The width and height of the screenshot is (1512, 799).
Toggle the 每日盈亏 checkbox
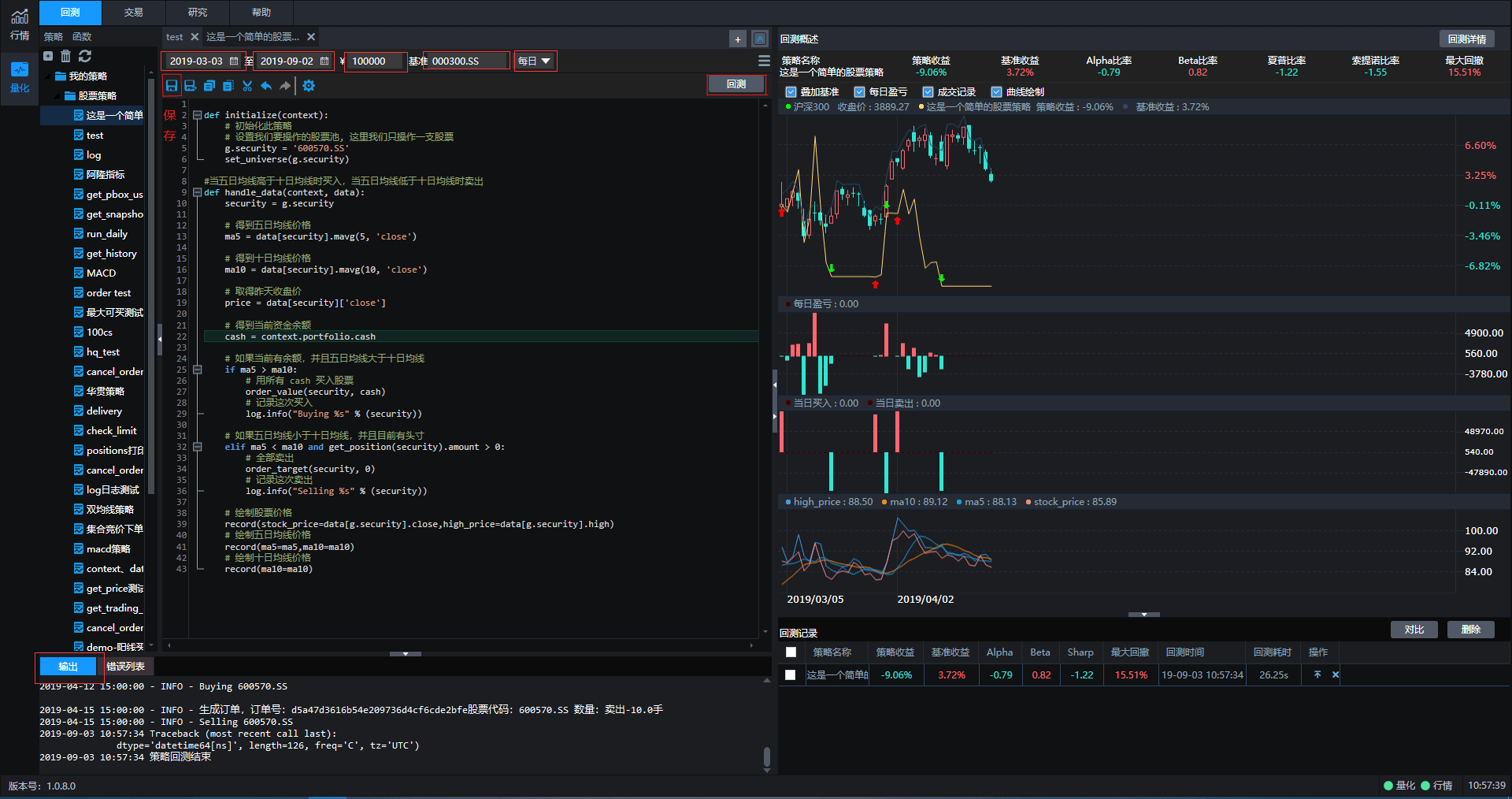click(x=859, y=92)
